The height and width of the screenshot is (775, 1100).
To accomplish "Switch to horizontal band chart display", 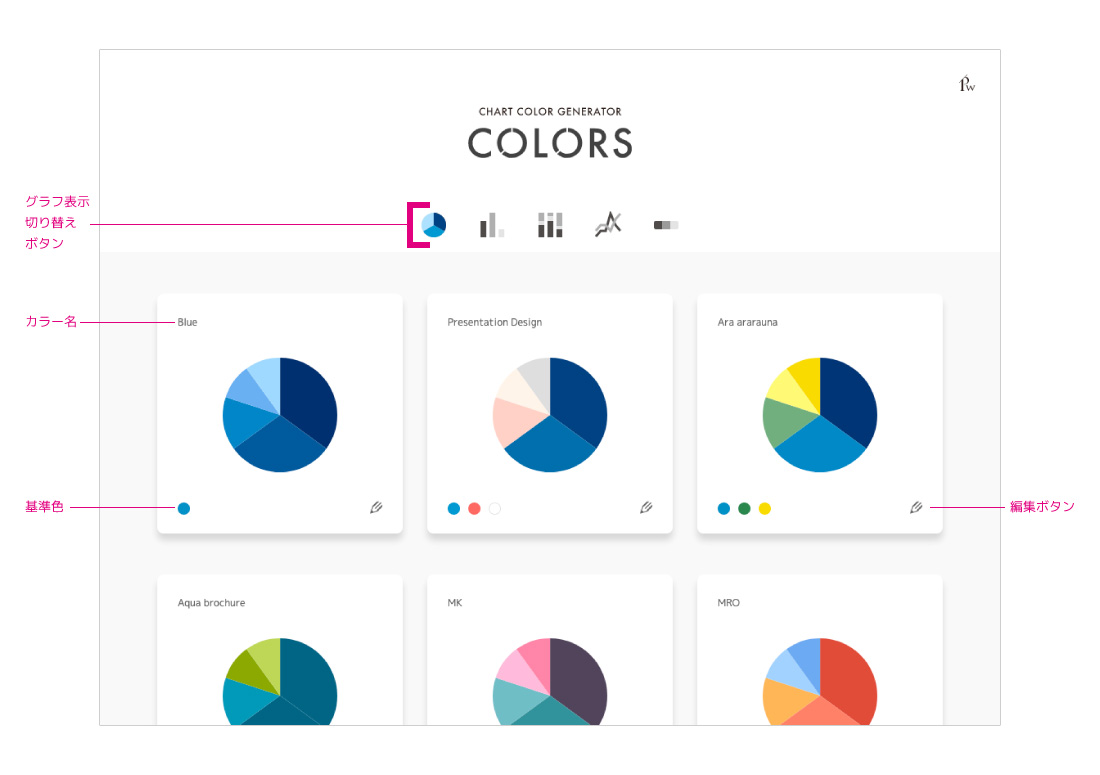I will [x=666, y=225].
